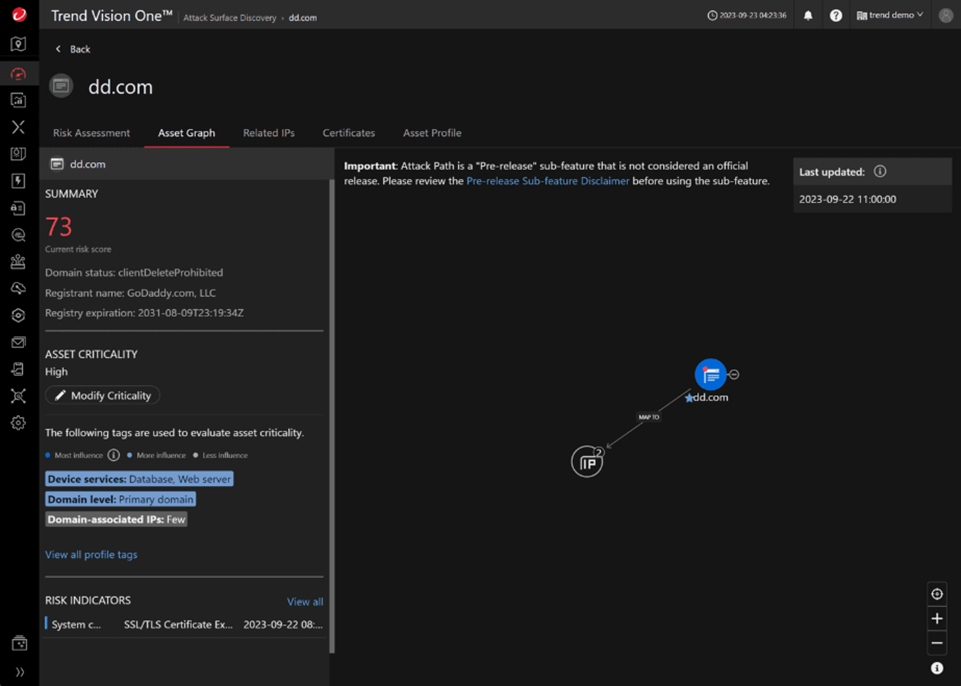
Task: Open the gear settings sidebar icon
Action: pos(18,423)
